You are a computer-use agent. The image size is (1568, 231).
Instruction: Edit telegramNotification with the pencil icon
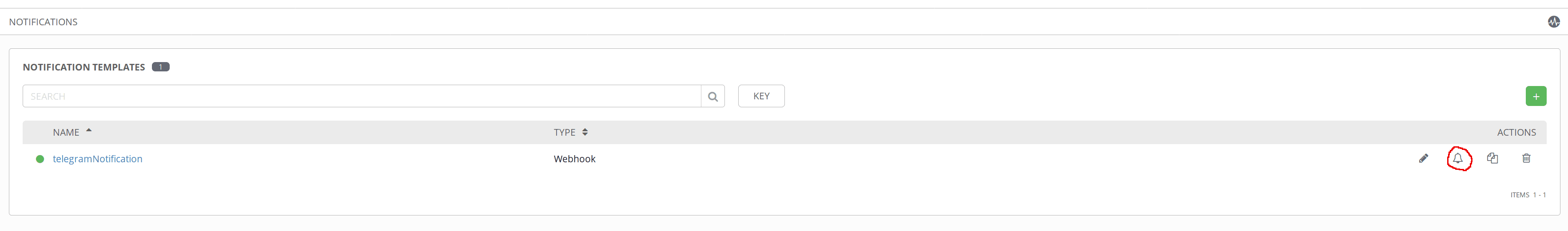(x=1423, y=159)
